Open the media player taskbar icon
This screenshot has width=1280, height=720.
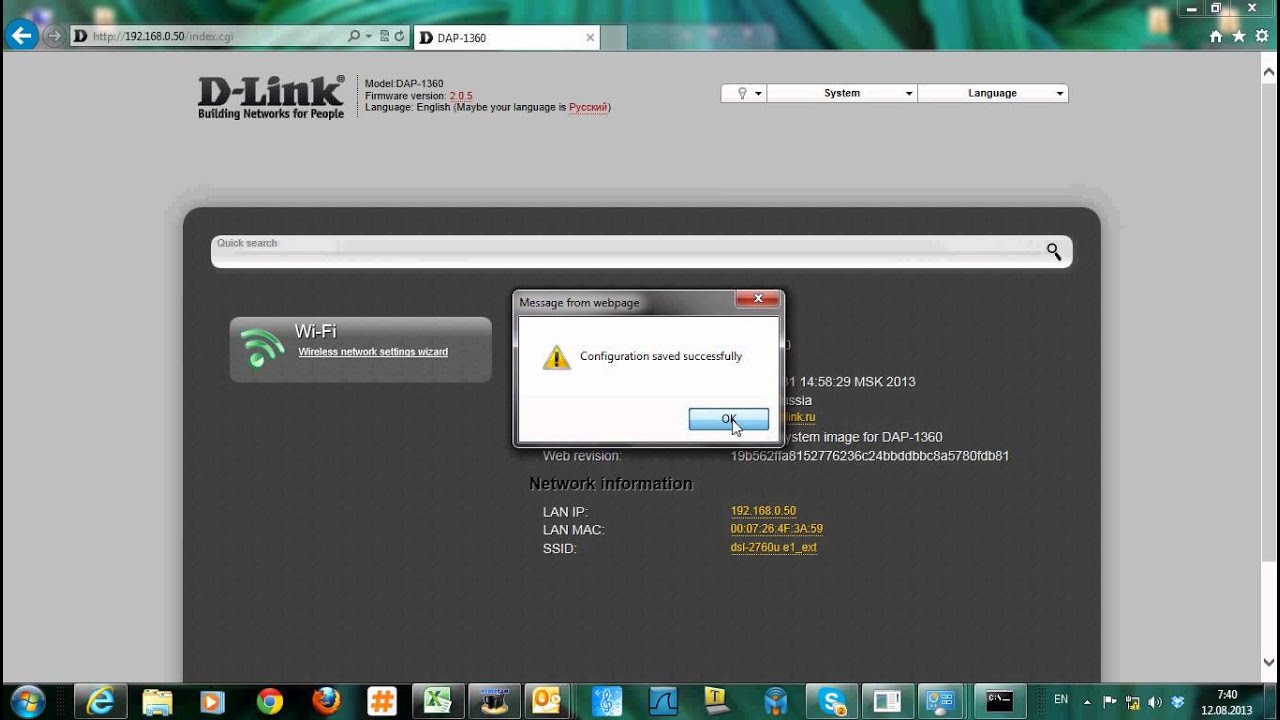212,701
